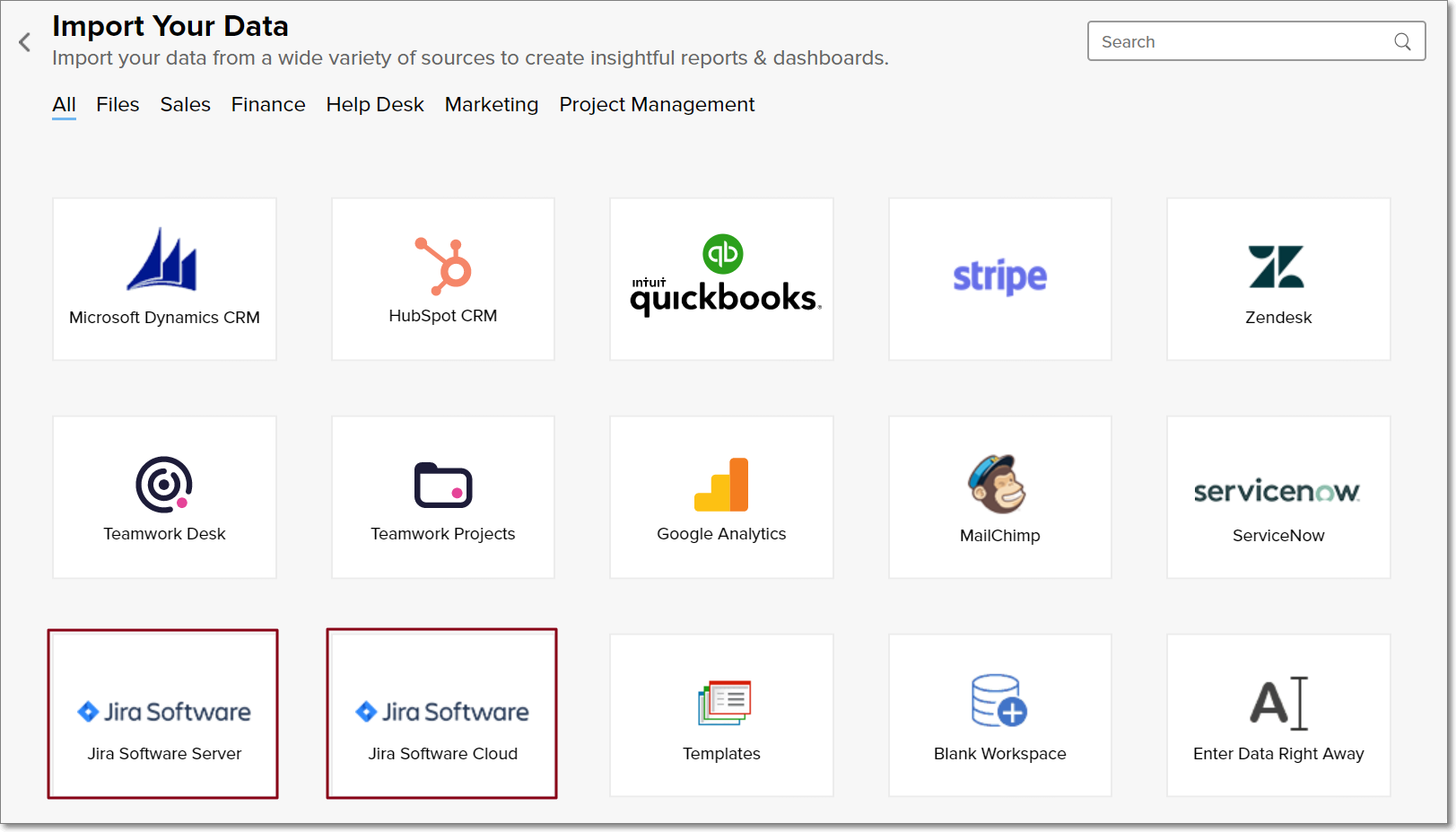
Task: Click the Google Analytics bar icon
Action: pyautogui.click(x=721, y=485)
